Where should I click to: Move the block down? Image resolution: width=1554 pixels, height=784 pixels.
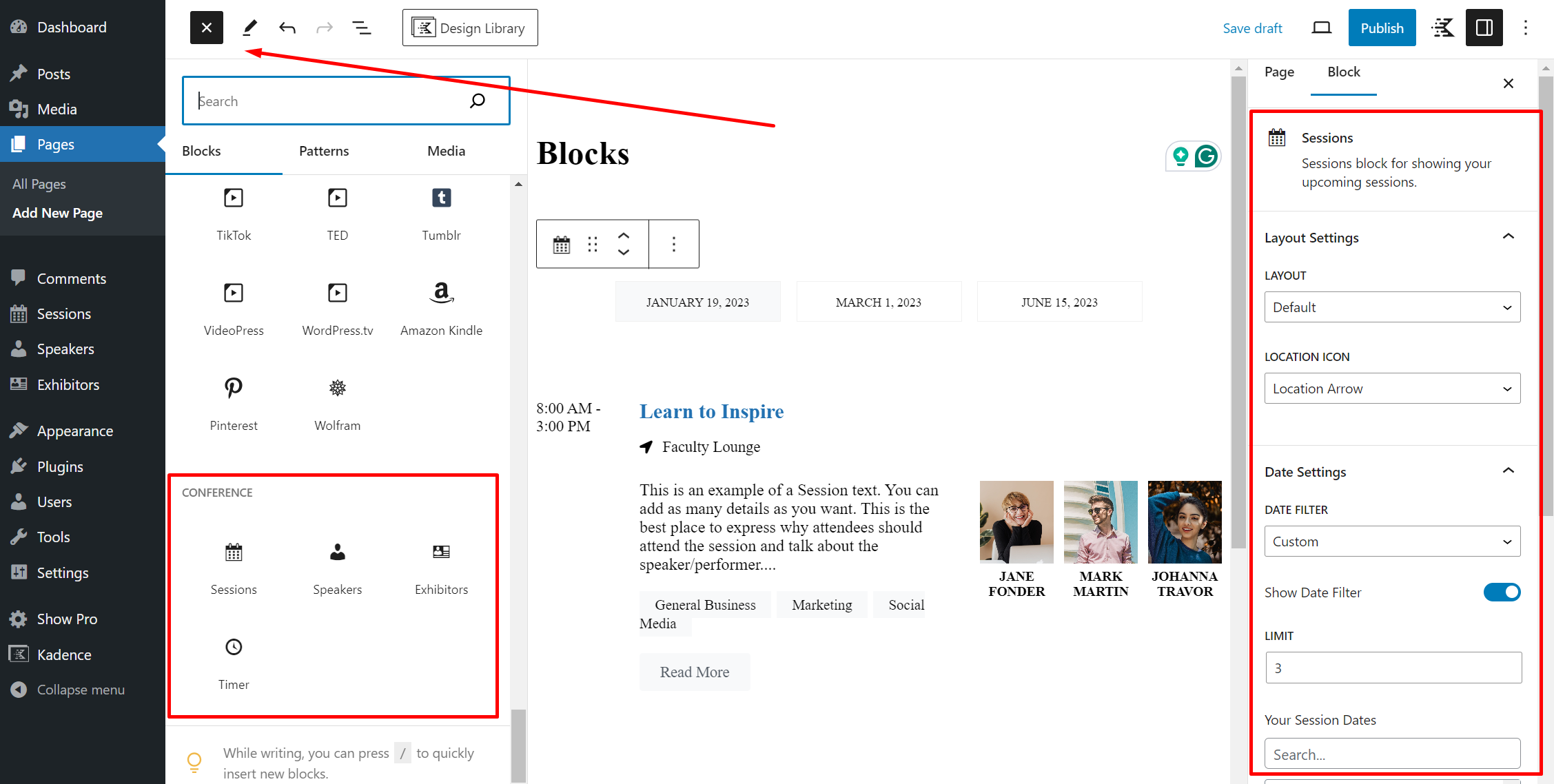[x=624, y=252]
